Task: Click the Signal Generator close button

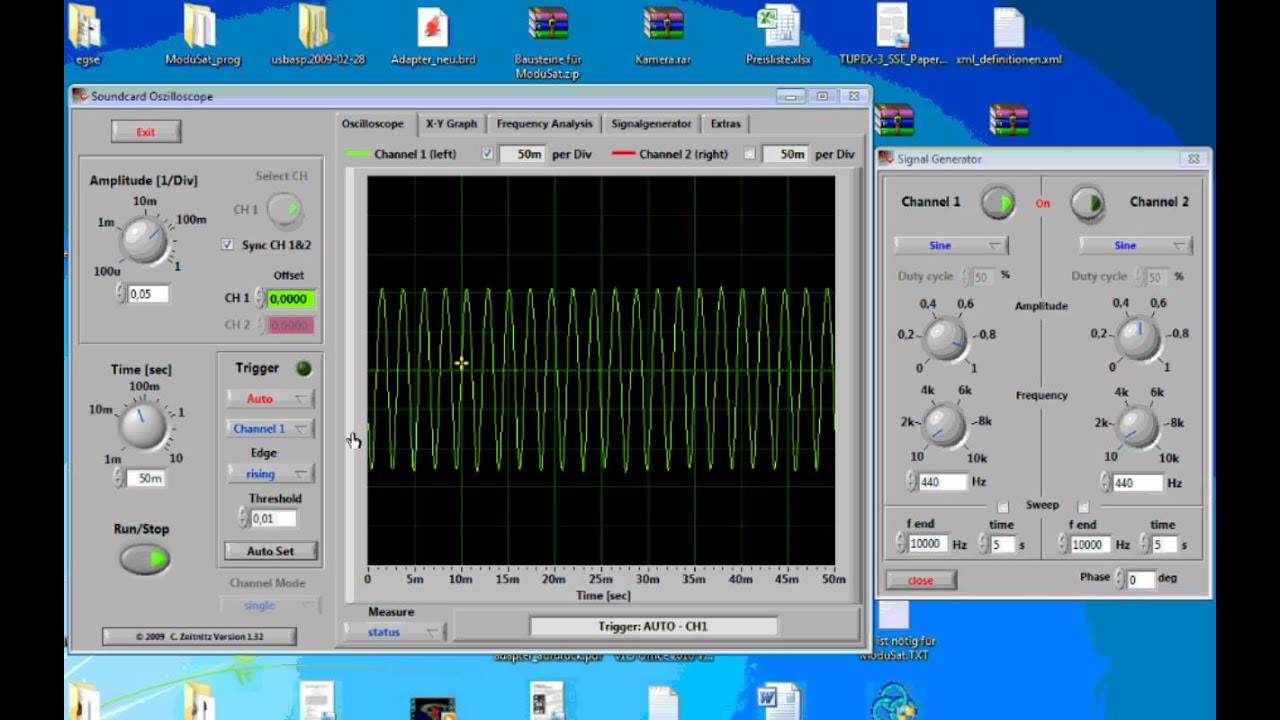Action: click(920, 580)
